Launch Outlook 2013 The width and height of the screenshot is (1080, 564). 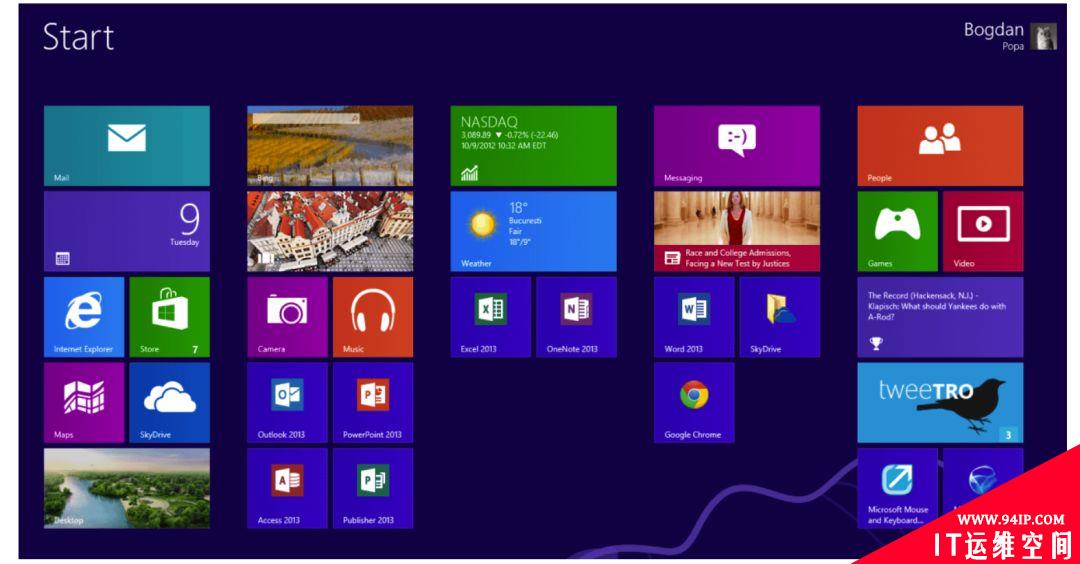(x=287, y=403)
